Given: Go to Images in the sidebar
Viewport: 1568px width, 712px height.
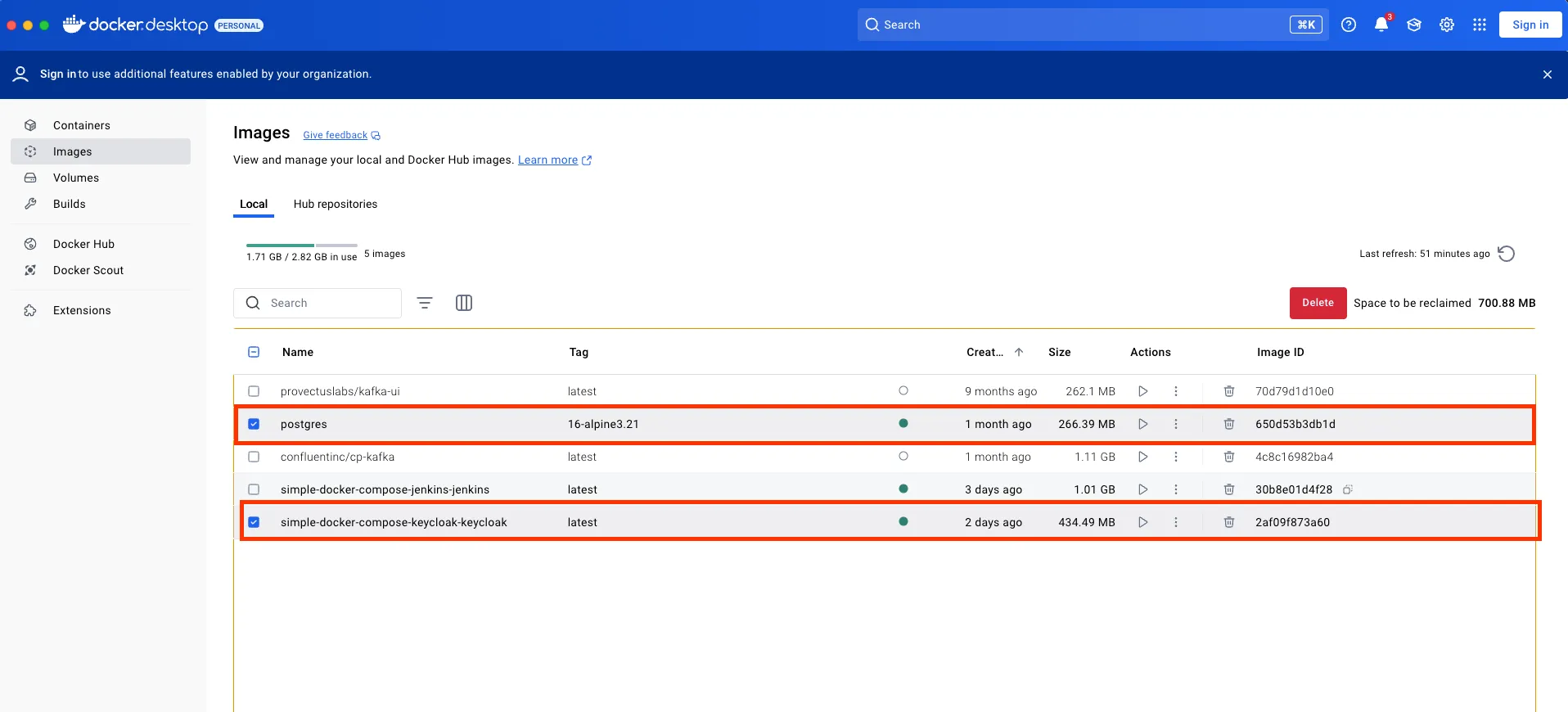Looking at the screenshot, I should (x=101, y=151).
